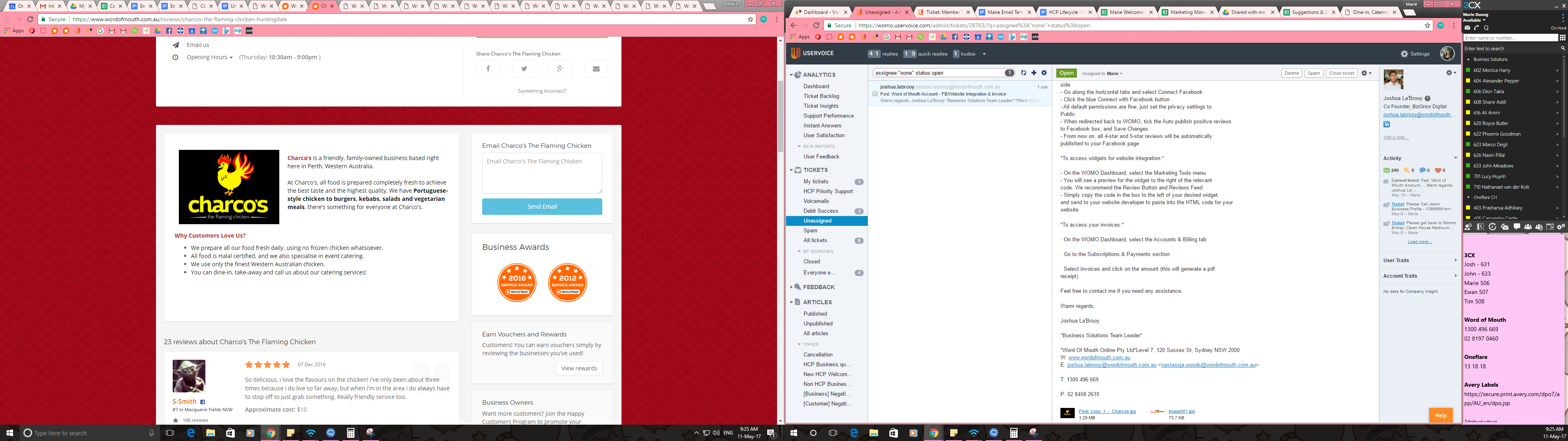Share Charco's page via Twitter icon
The width and height of the screenshot is (1568, 441).
pyautogui.click(x=523, y=69)
